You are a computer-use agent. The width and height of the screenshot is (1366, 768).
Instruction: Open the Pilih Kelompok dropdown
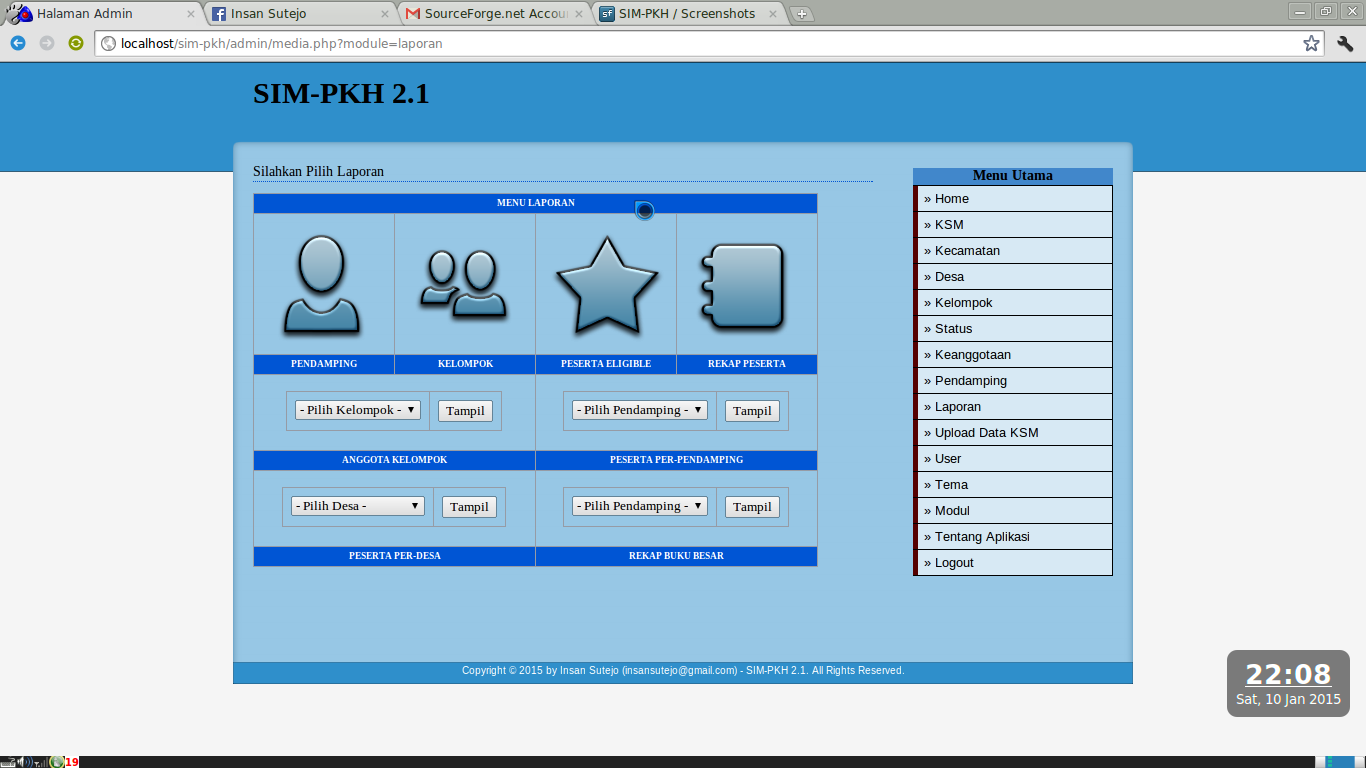click(x=356, y=409)
